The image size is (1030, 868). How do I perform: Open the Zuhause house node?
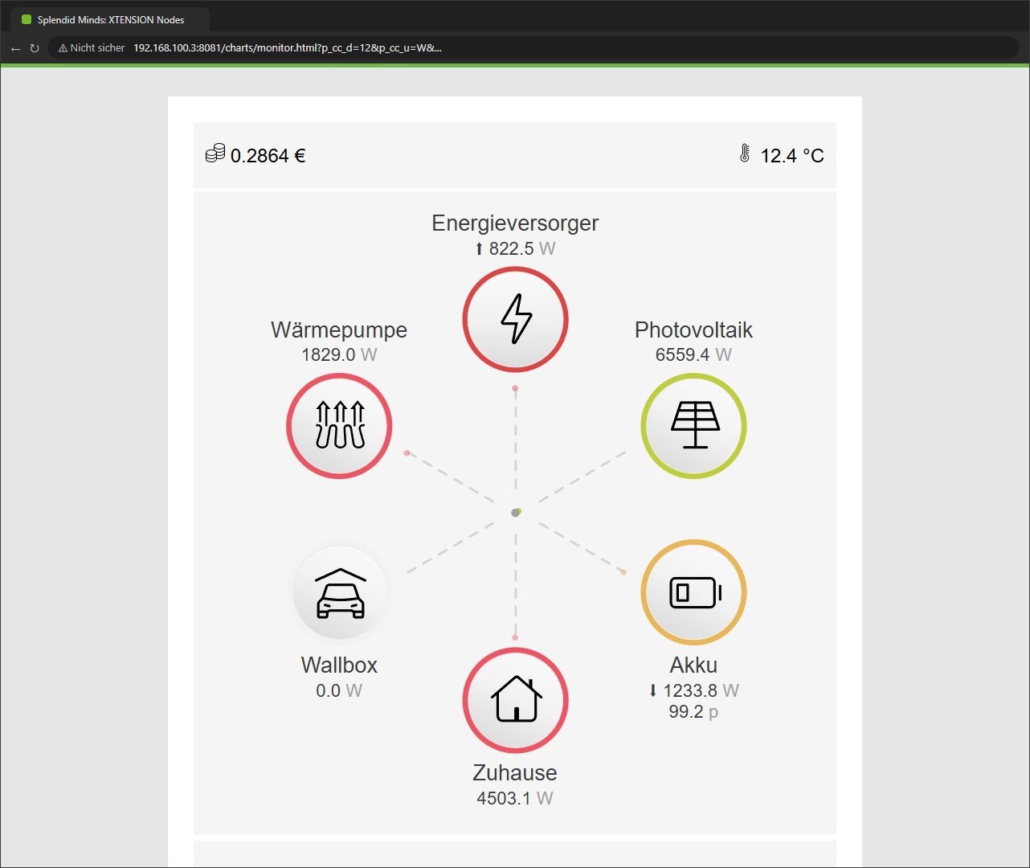[516, 700]
